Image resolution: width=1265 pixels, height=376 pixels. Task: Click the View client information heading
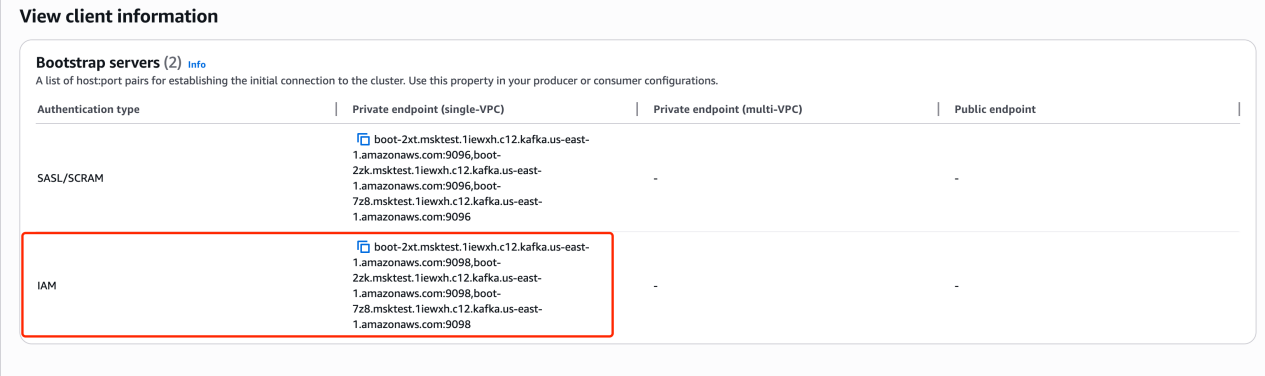[x=119, y=16]
